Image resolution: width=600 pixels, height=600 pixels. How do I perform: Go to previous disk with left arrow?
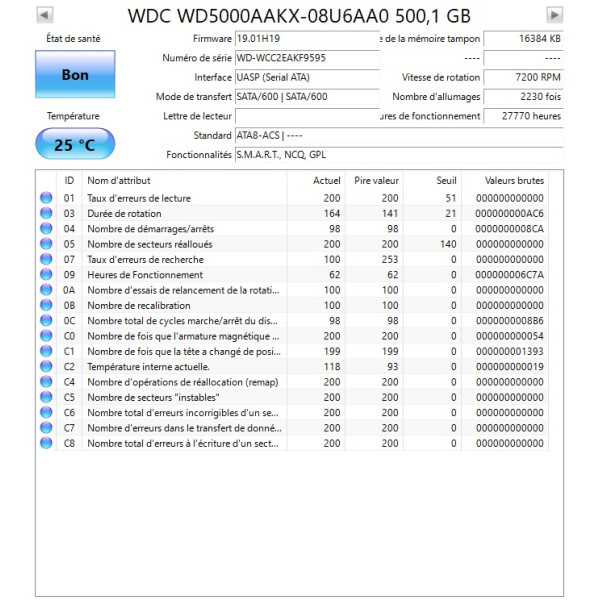[45, 15]
